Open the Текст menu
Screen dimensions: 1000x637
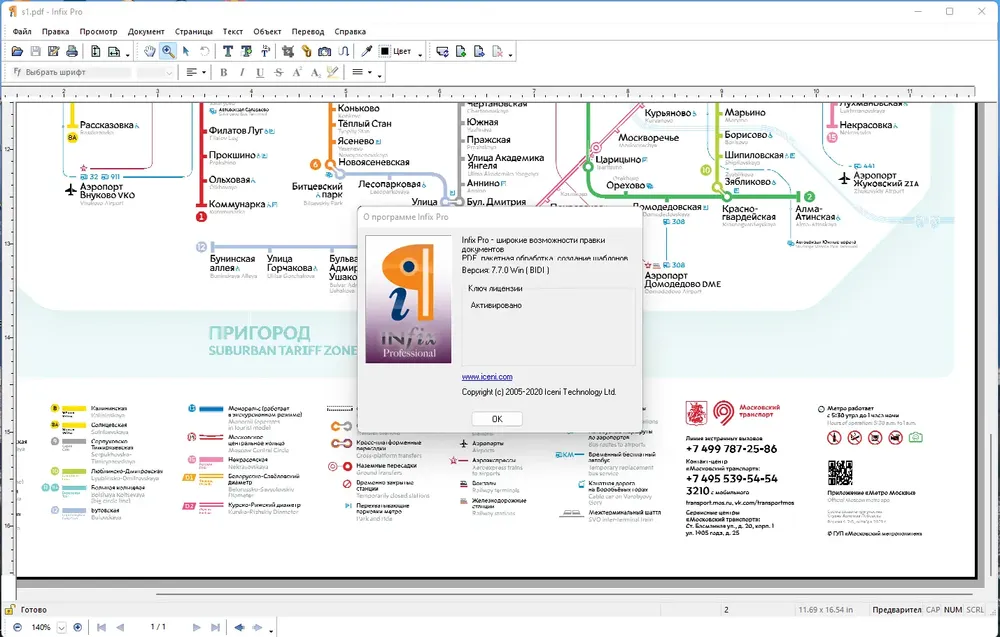point(233,31)
